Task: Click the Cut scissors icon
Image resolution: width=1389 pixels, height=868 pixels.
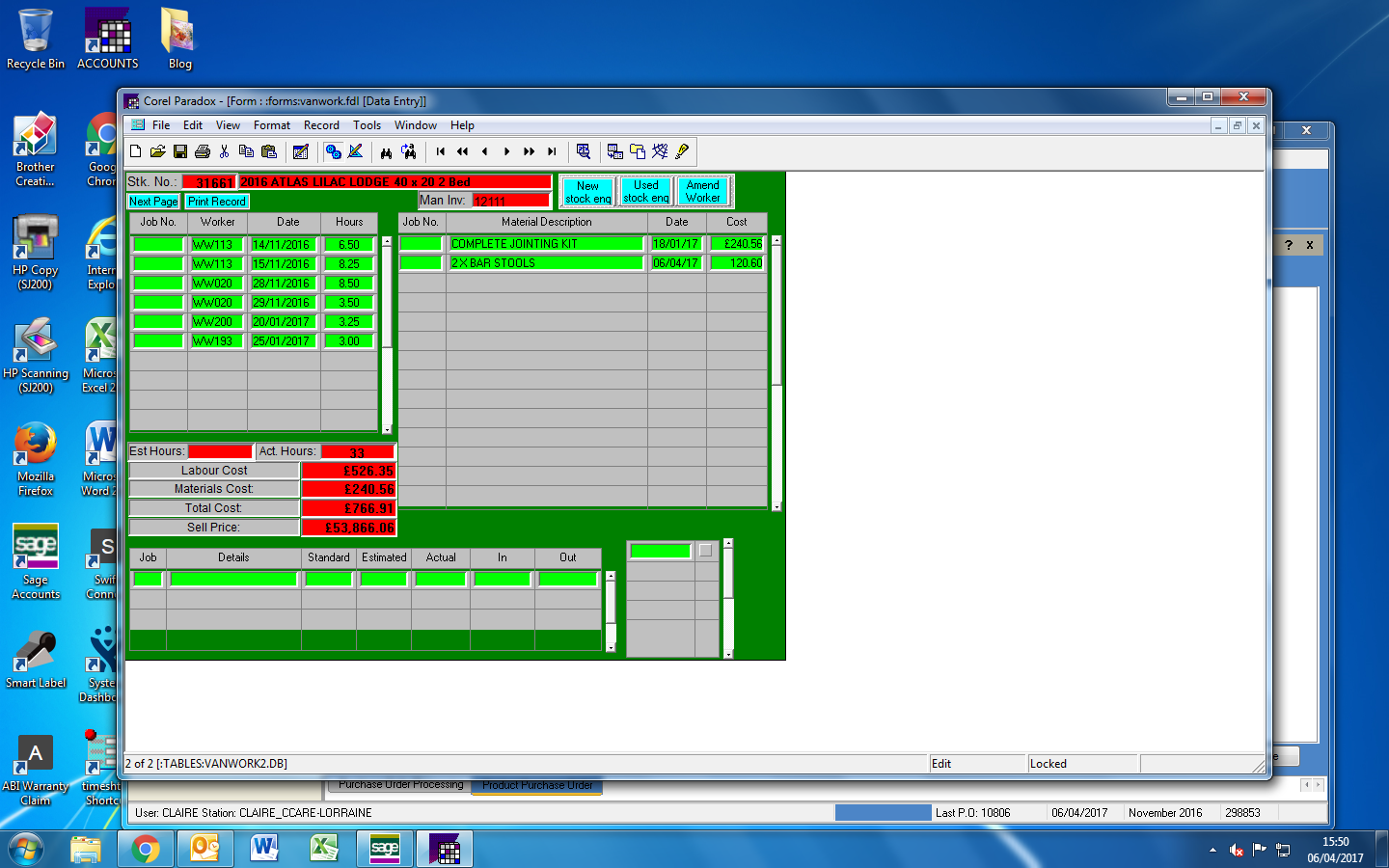Action: click(225, 151)
